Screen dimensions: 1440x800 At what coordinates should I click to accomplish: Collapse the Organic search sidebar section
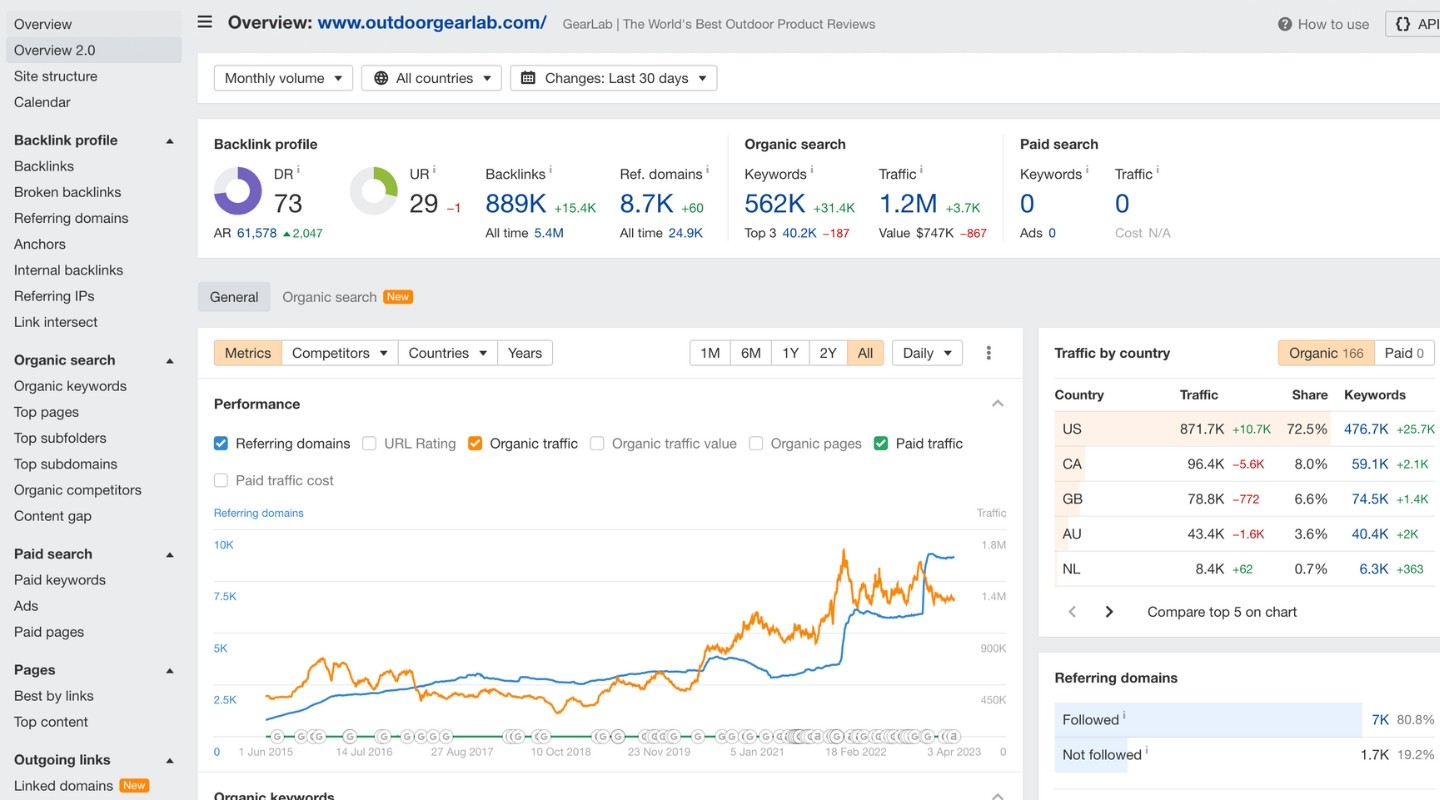(169, 361)
